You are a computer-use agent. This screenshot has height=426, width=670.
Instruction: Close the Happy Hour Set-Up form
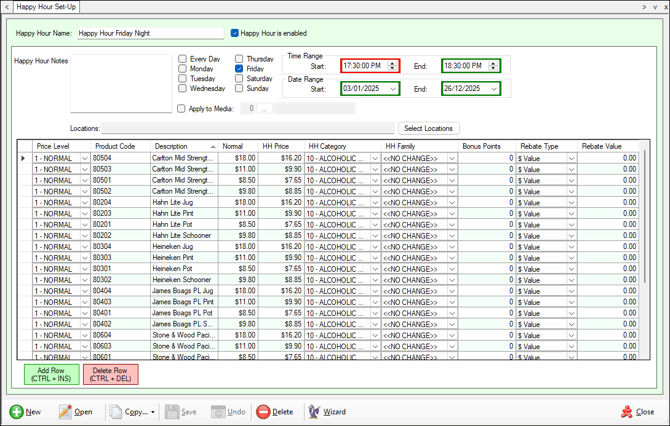point(638,411)
